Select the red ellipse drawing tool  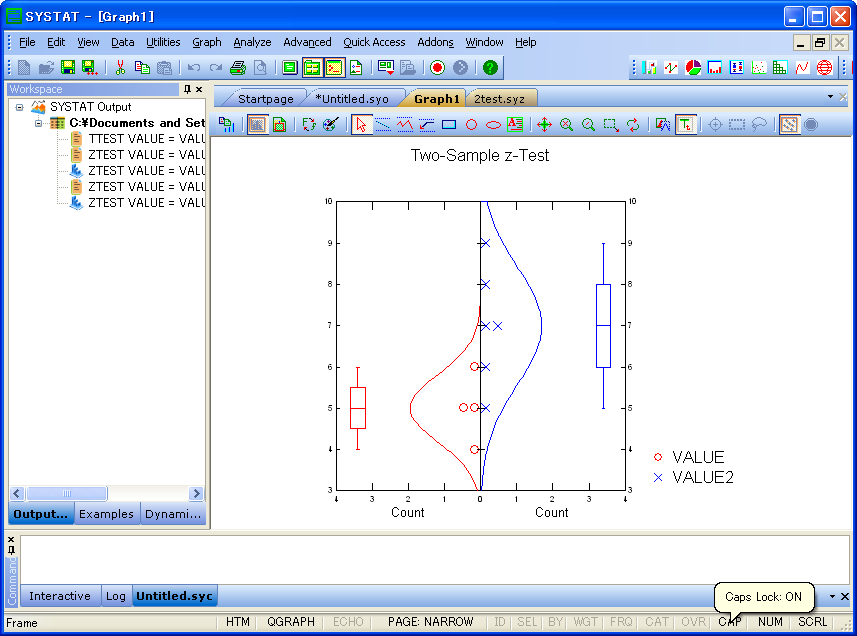click(x=493, y=125)
